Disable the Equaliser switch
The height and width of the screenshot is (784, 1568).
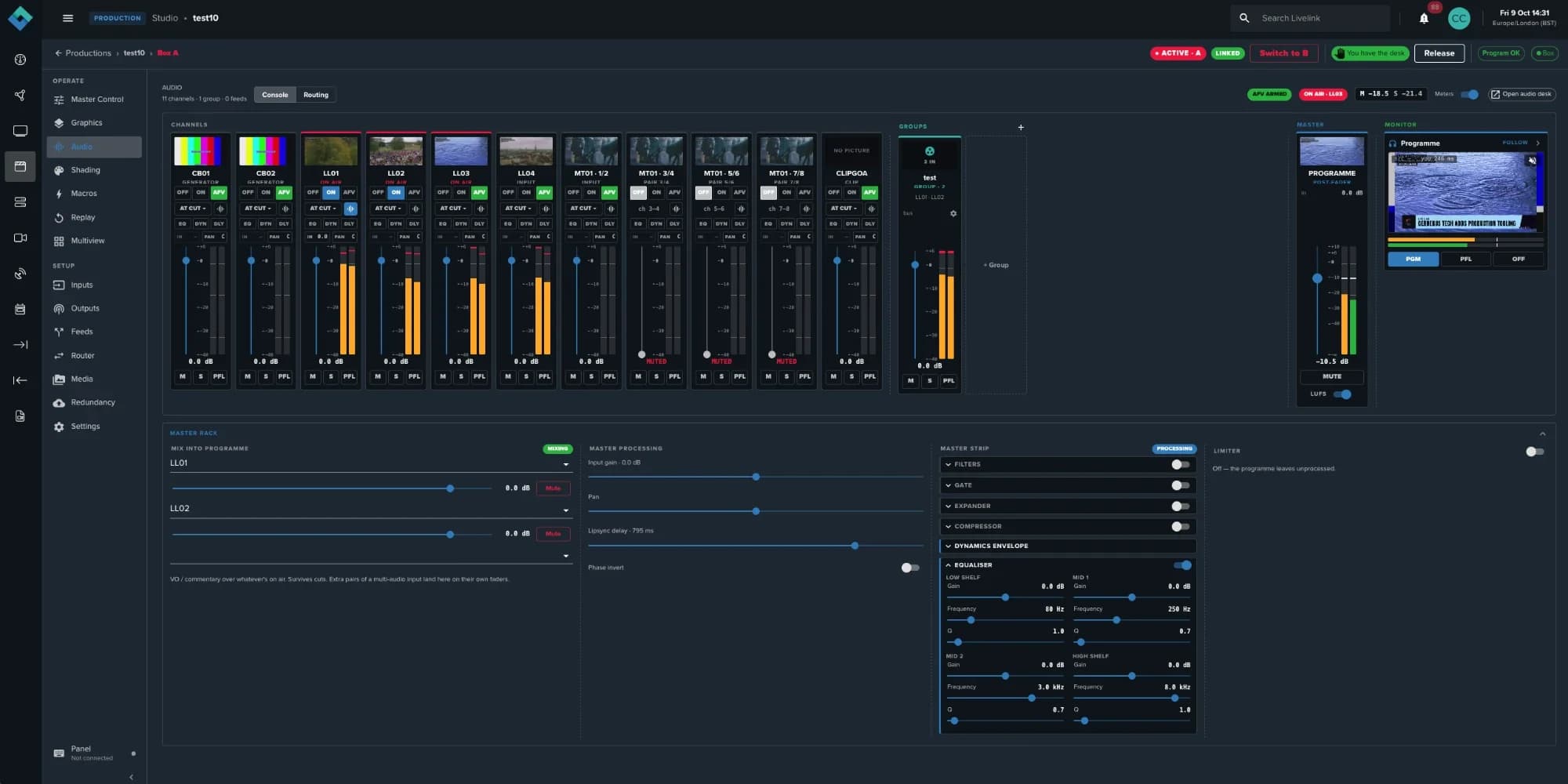[x=1182, y=565]
